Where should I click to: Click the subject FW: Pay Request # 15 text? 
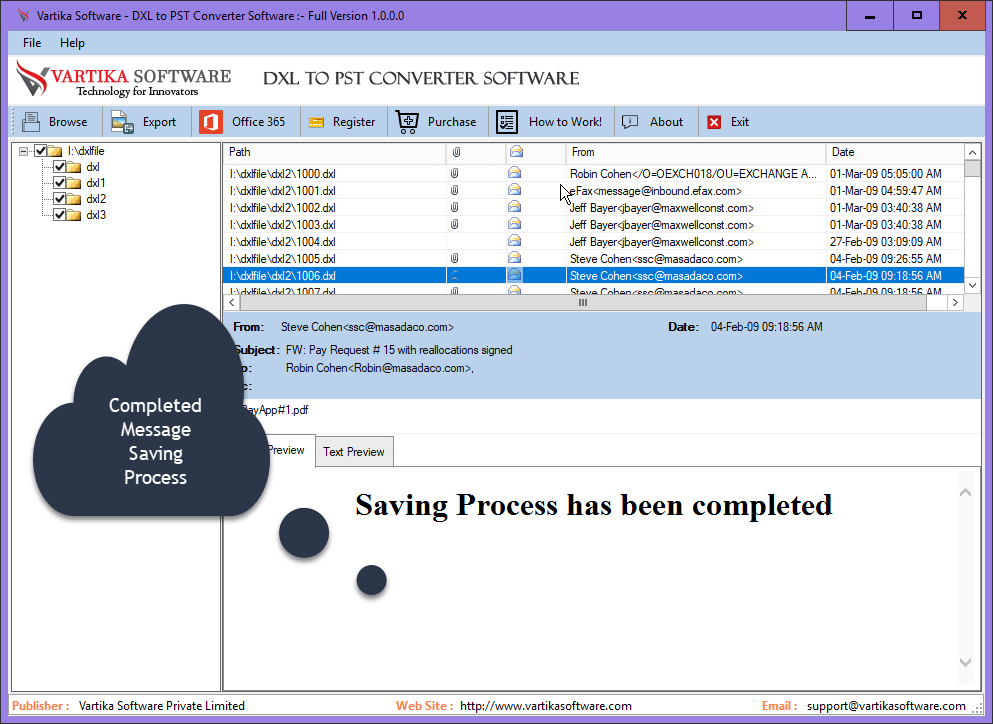click(x=399, y=350)
